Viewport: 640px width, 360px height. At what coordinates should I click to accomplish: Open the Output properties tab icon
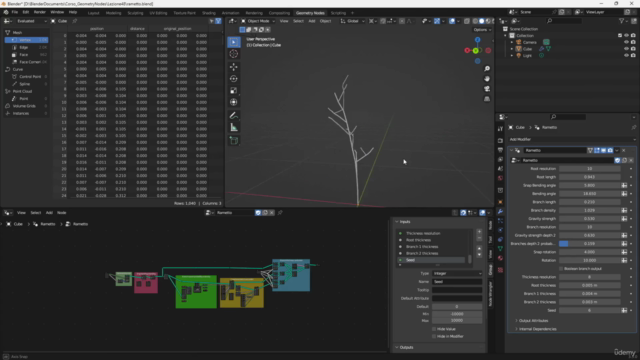[x=500, y=150]
